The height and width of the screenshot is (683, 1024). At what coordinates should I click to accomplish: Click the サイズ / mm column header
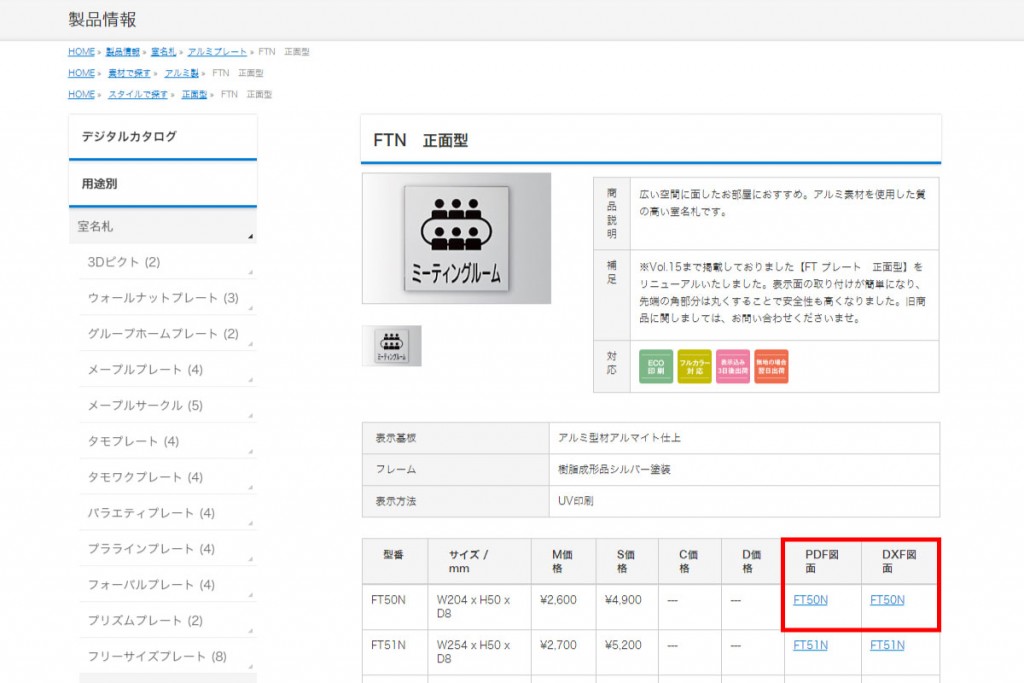pos(479,562)
